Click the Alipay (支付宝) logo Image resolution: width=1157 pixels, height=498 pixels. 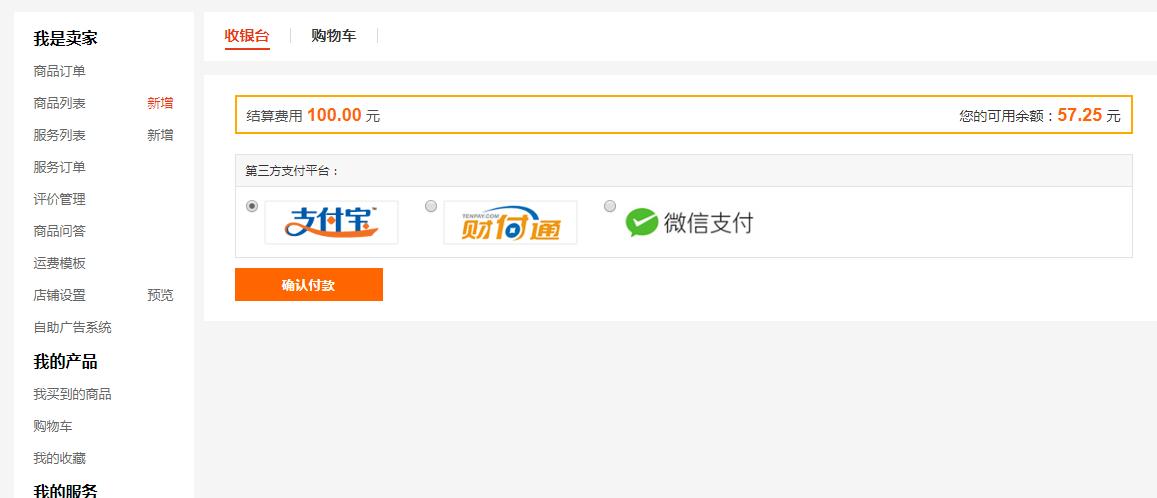331,222
